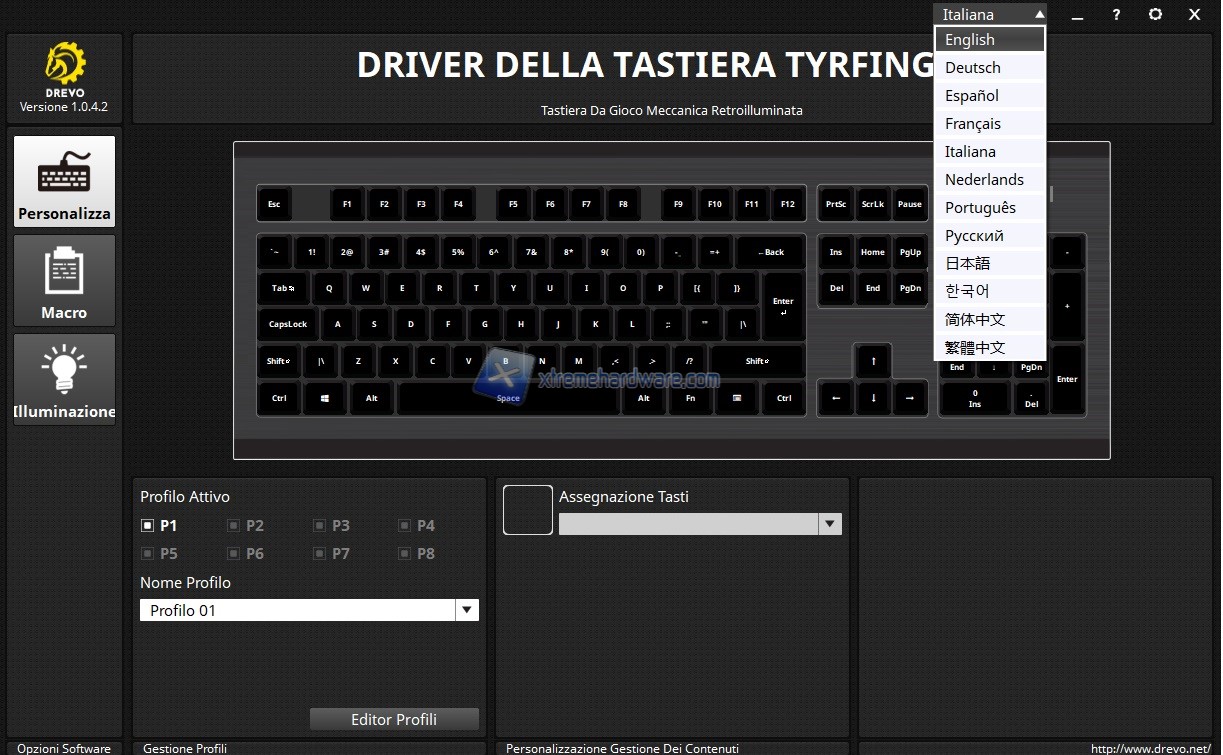This screenshot has height=755, width=1223.
Task: Click the question mark help icon
Action: [1116, 15]
